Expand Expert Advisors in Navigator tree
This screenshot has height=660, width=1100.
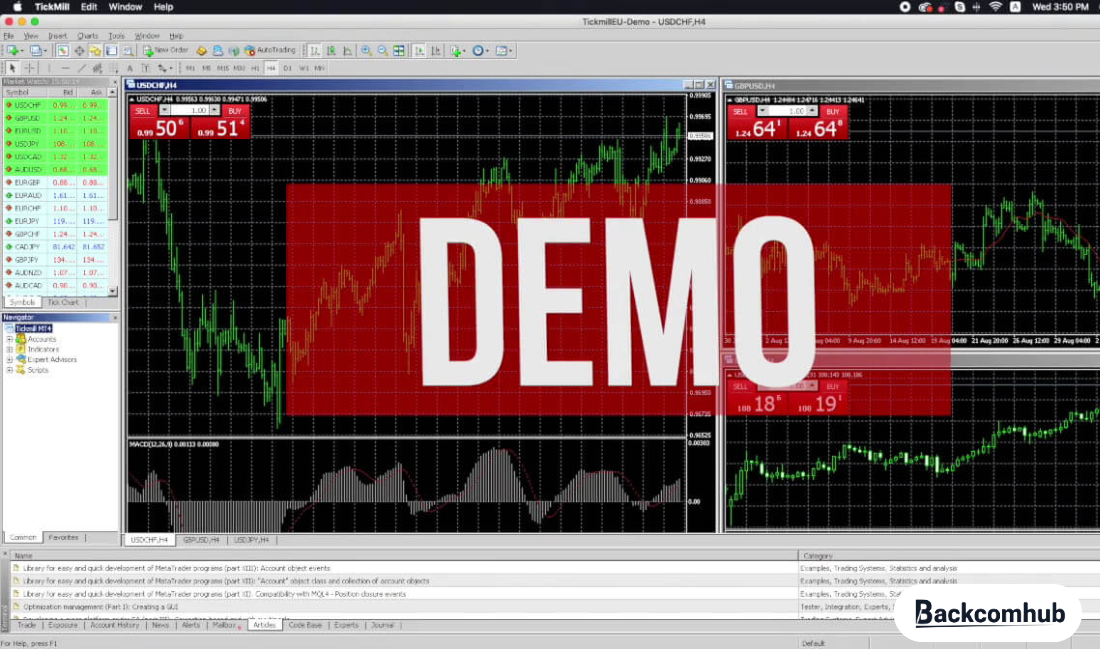[10, 360]
